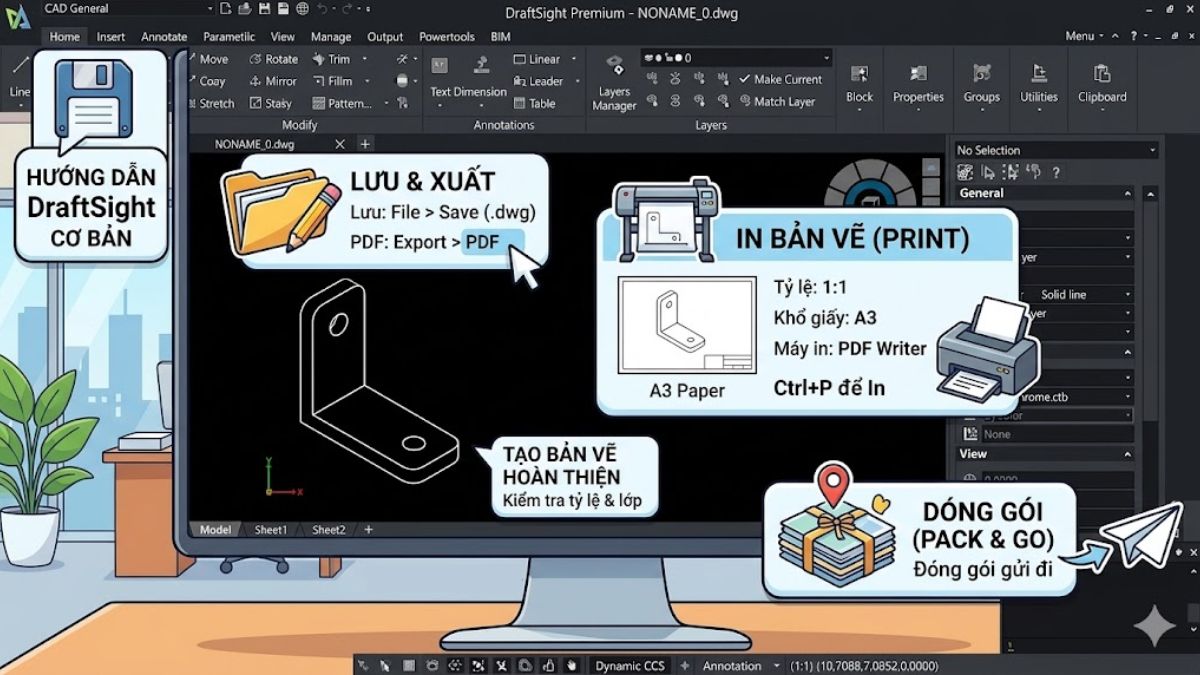
Task: Open the Utilities ribbon button
Action: 1039,85
